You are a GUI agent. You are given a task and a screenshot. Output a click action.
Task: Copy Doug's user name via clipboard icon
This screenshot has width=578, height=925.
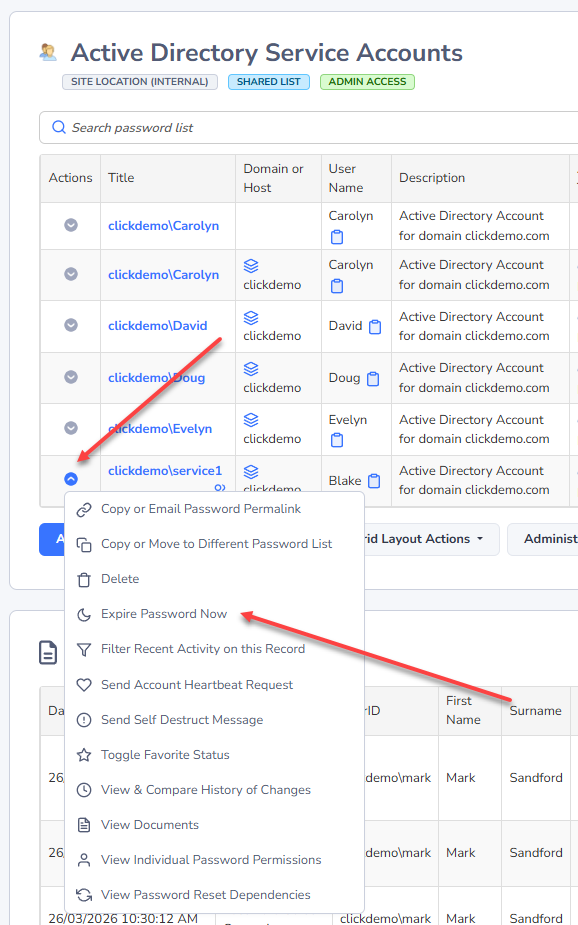pyautogui.click(x=373, y=379)
